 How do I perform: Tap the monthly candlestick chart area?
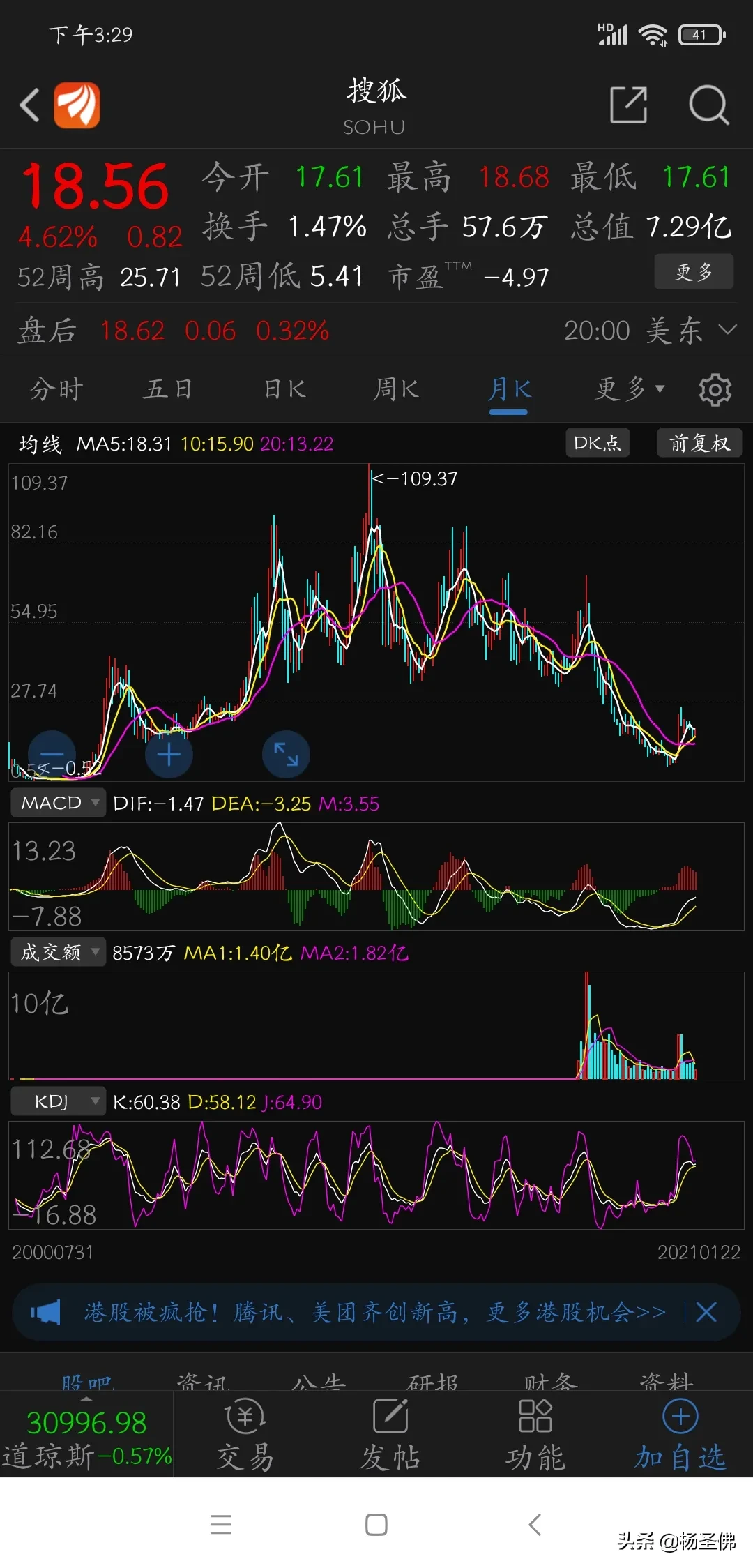tap(376, 622)
